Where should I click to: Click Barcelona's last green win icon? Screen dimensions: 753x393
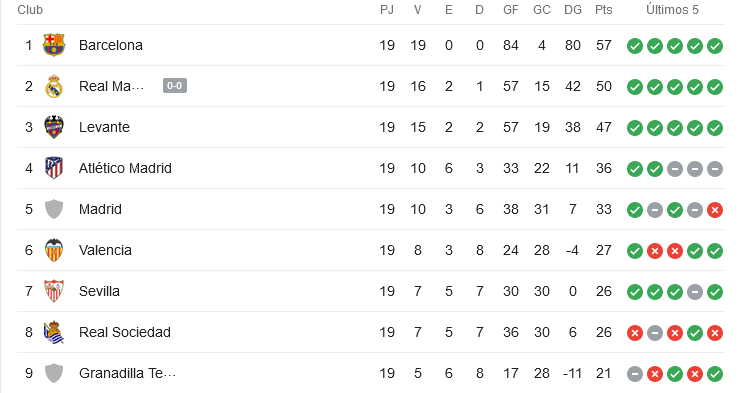pos(715,46)
